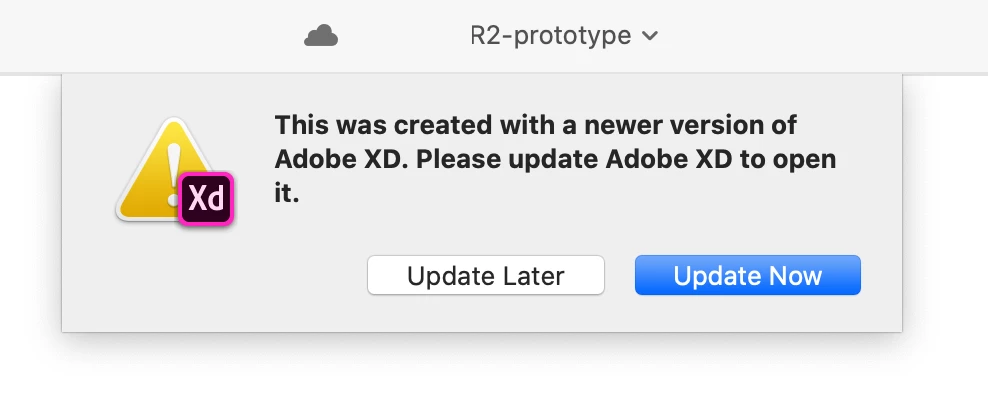Screen dimensions: 988x410
Task: Click the blank title bar right of chevron
Action: (820, 37)
